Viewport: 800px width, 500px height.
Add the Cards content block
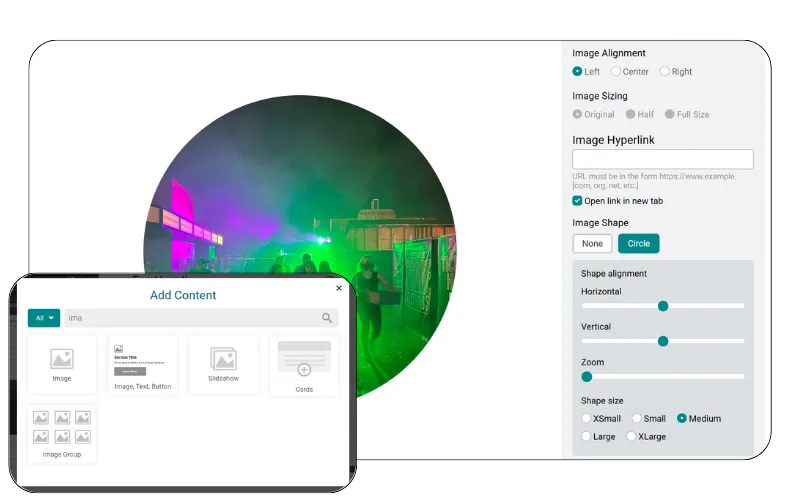coord(304,366)
